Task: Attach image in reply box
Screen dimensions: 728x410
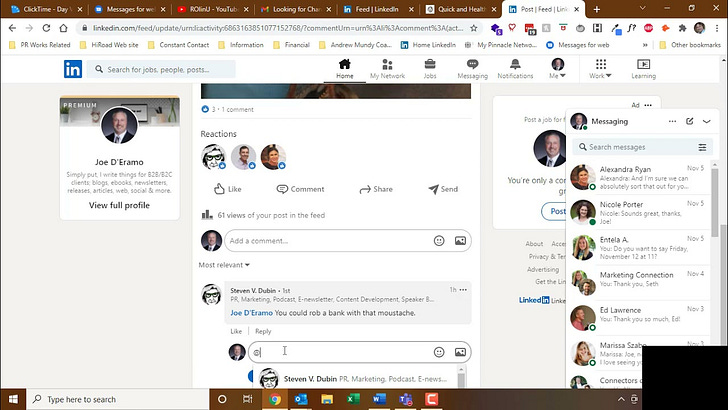Action: tap(460, 352)
